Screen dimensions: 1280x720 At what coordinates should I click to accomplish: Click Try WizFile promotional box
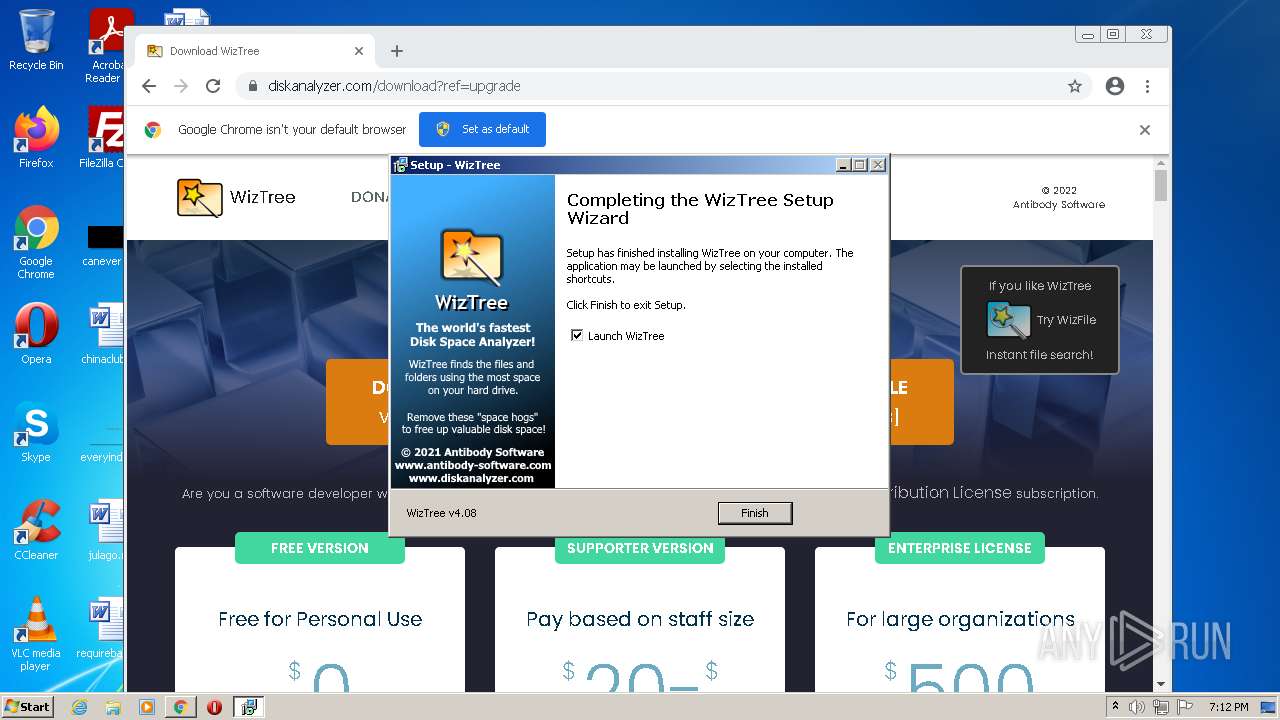[1040, 320]
